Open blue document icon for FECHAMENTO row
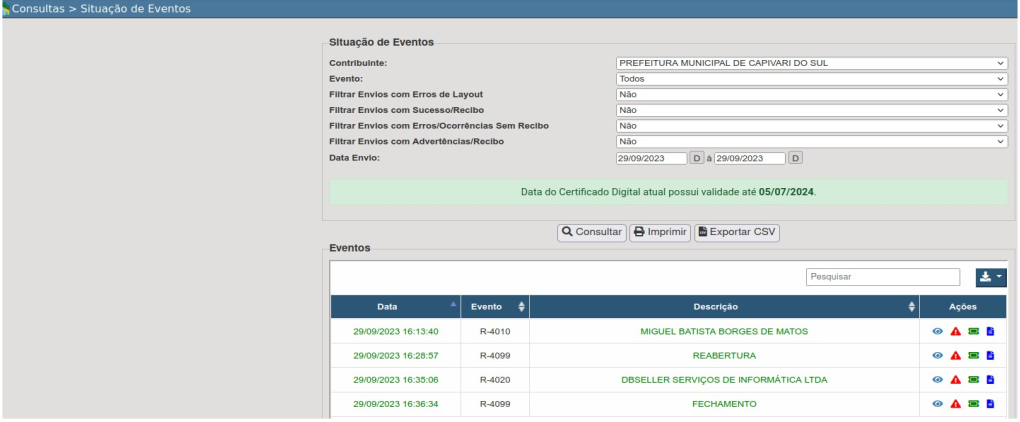1020x422 pixels. 990,404
